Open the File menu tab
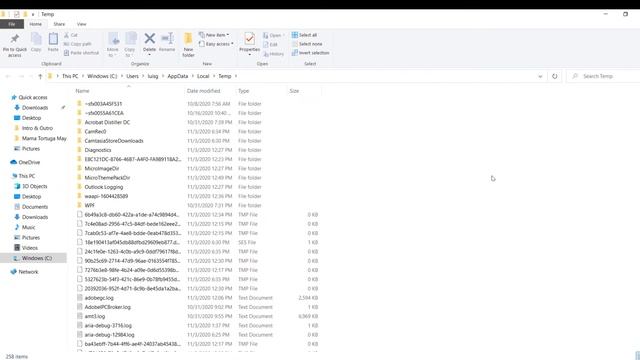This screenshot has width=640, height=360. pos(12,24)
